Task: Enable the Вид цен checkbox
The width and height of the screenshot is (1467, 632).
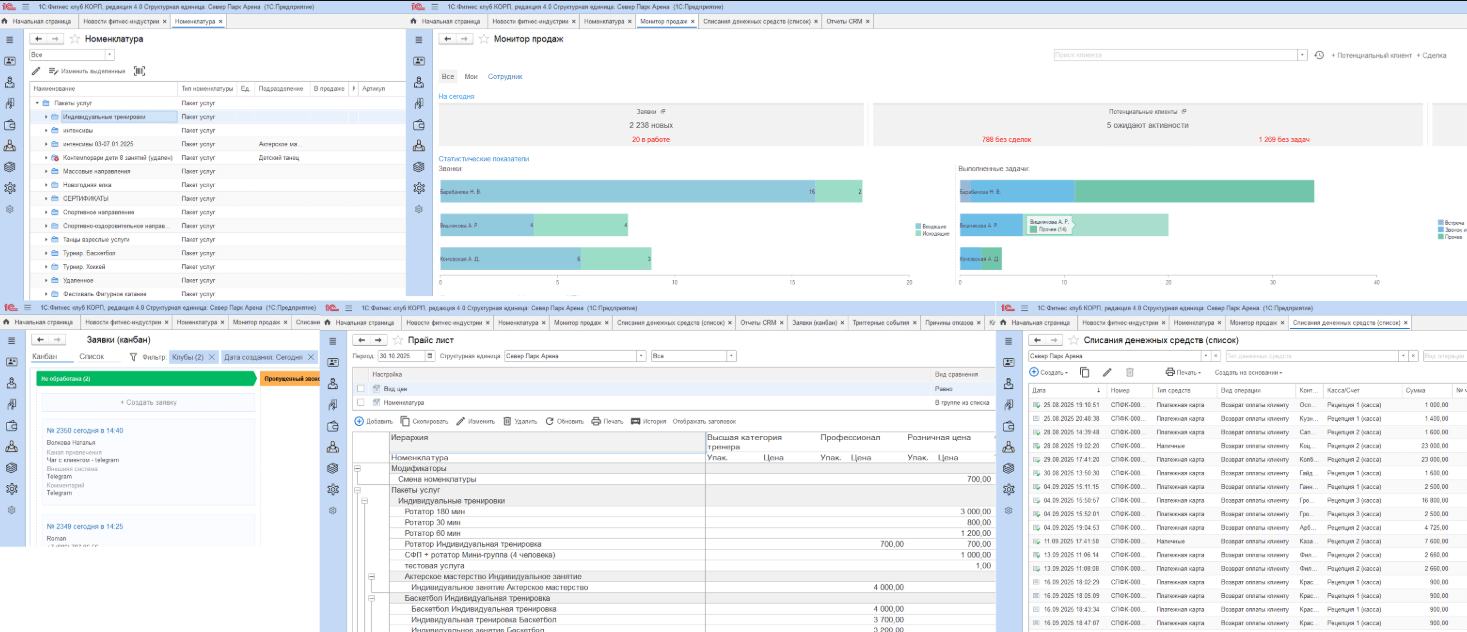Action: tap(361, 388)
